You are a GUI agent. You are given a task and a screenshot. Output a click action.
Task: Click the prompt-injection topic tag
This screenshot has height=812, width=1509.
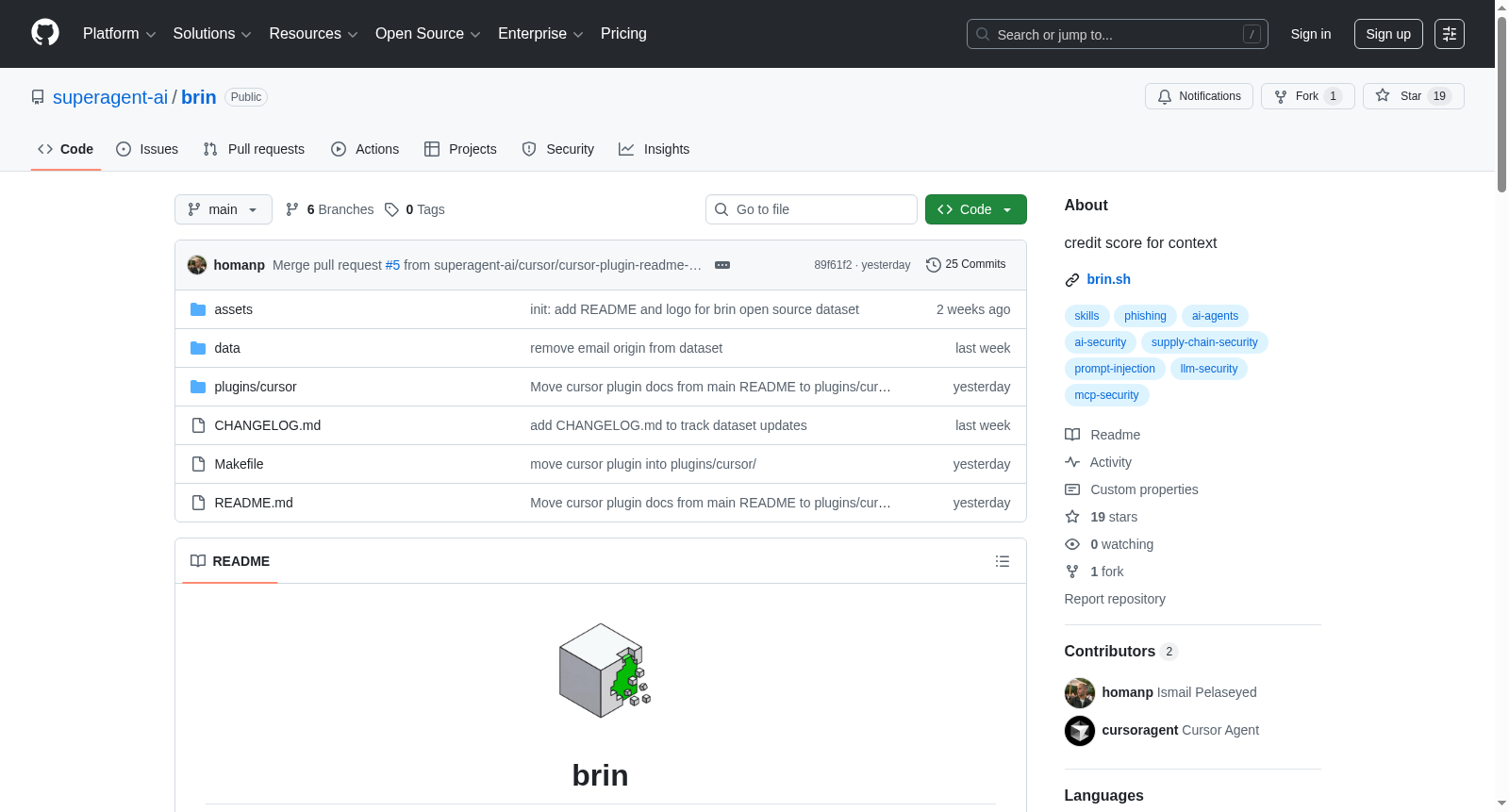pos(1115,369)
